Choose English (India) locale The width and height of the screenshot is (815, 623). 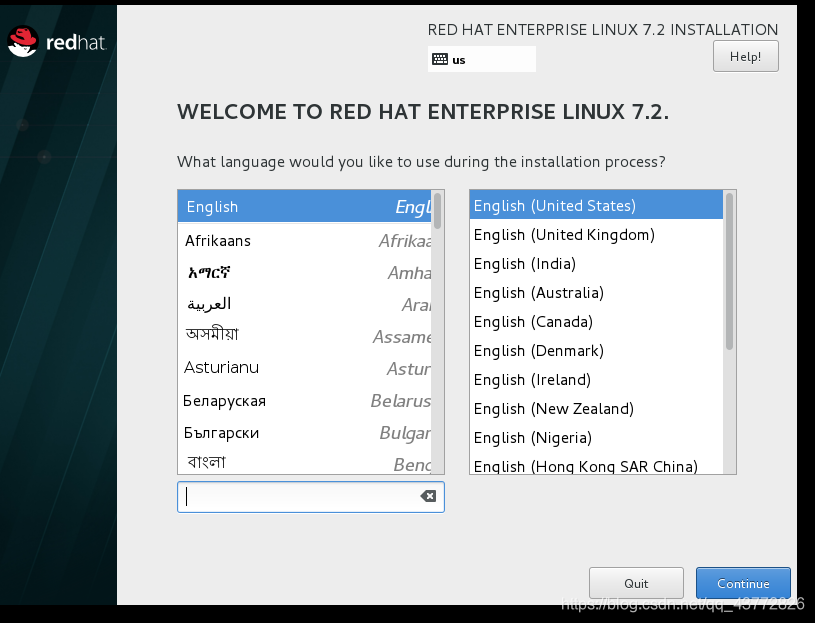click(x=596, y=263)
